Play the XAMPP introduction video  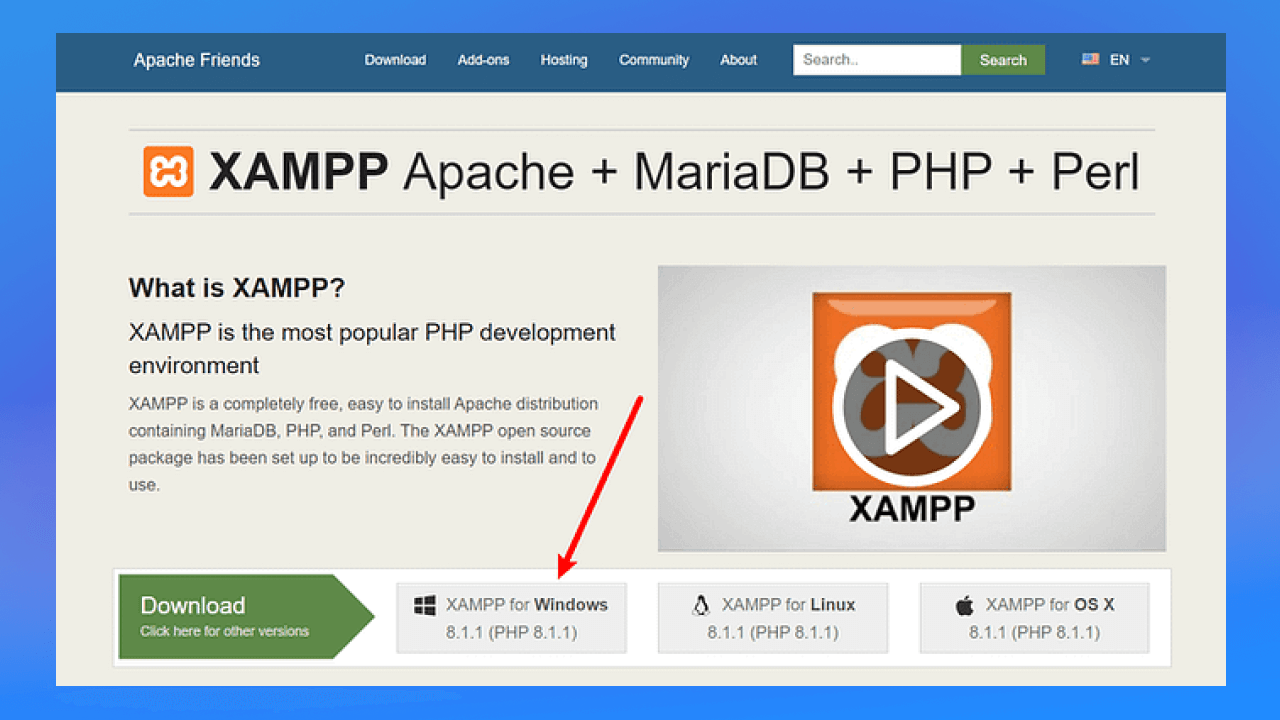point(911,407)
